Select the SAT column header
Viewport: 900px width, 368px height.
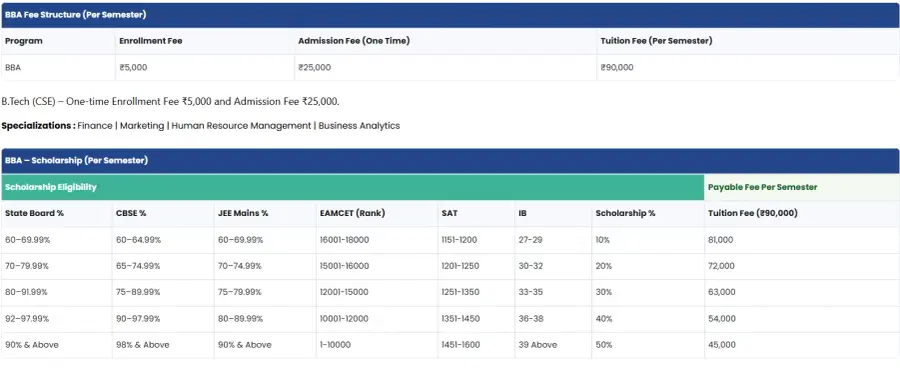[476, 213]
